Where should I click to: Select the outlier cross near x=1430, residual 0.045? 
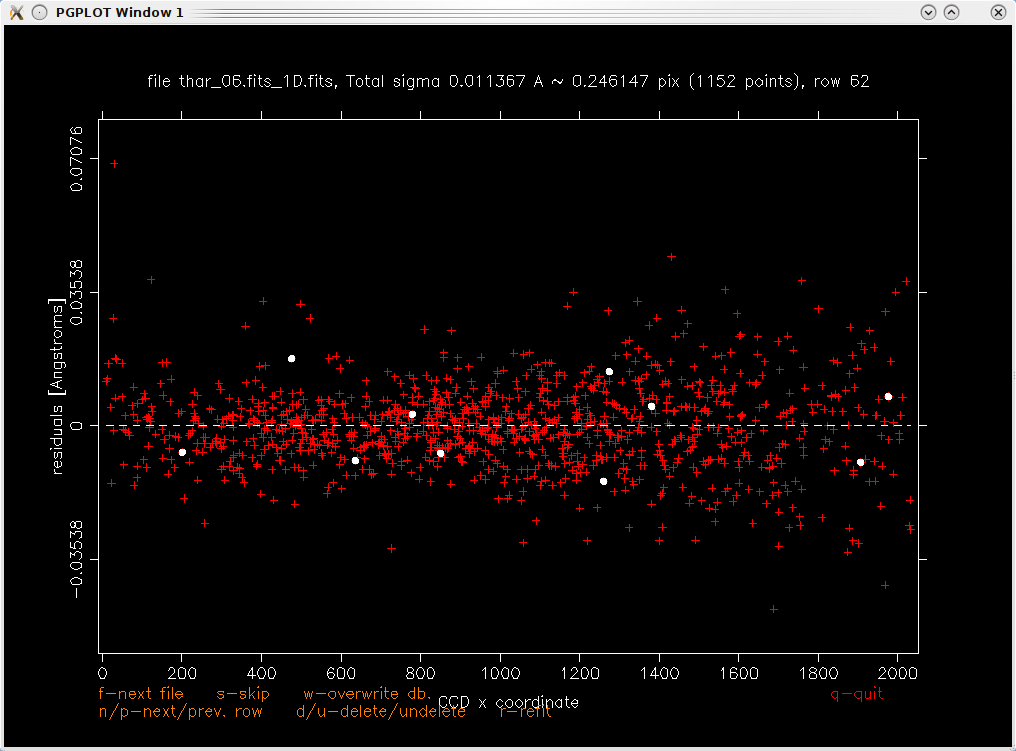(671, 257)
